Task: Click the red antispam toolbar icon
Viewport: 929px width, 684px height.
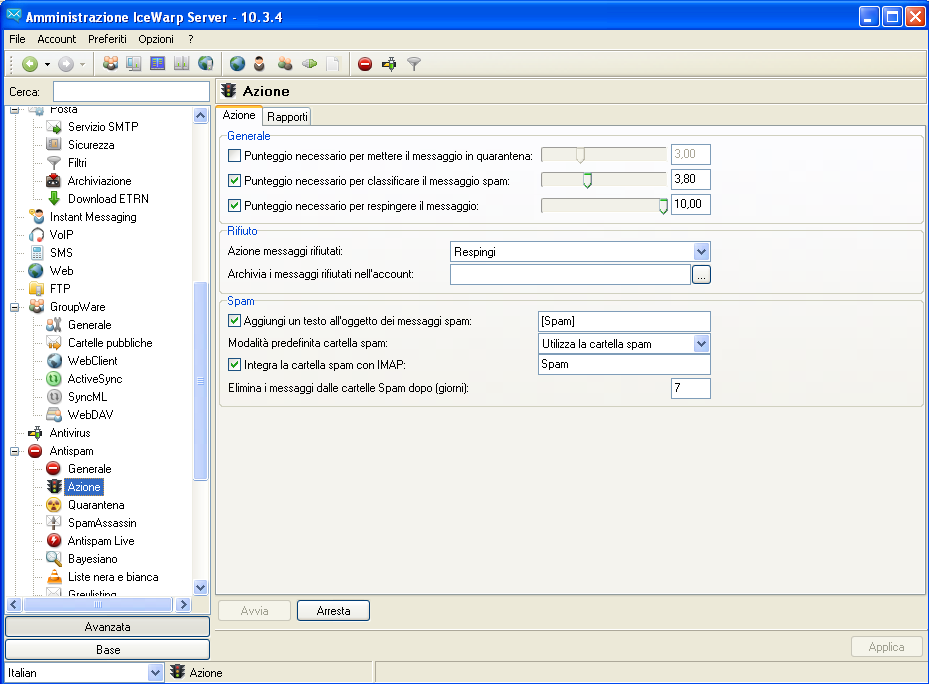Action: 365,64
